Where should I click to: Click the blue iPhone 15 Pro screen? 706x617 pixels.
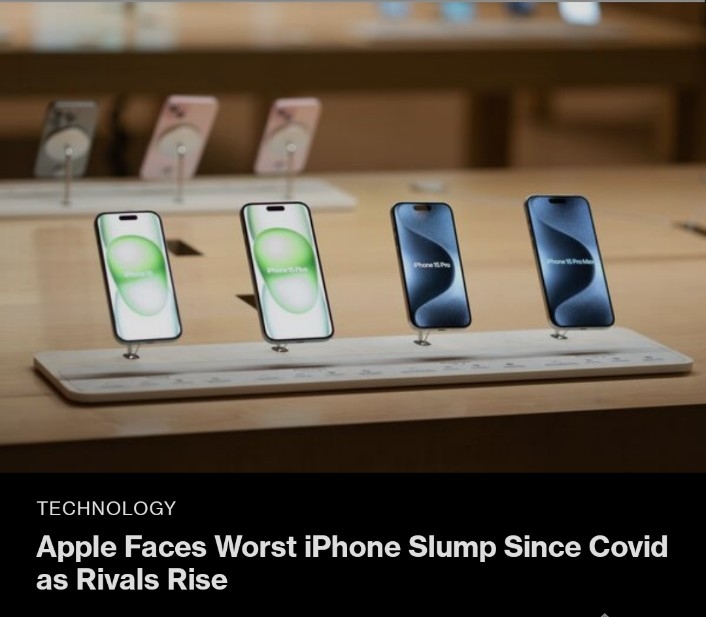[431, 265]
